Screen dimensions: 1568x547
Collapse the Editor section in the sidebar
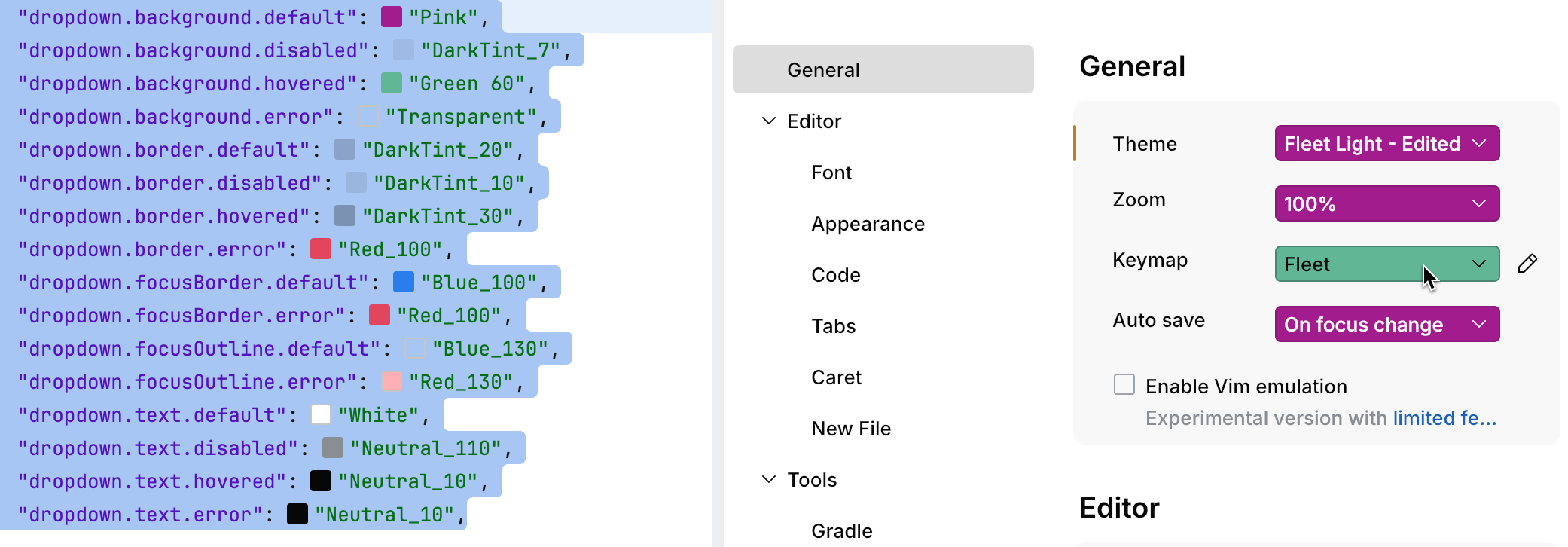(x=768, y=121)
